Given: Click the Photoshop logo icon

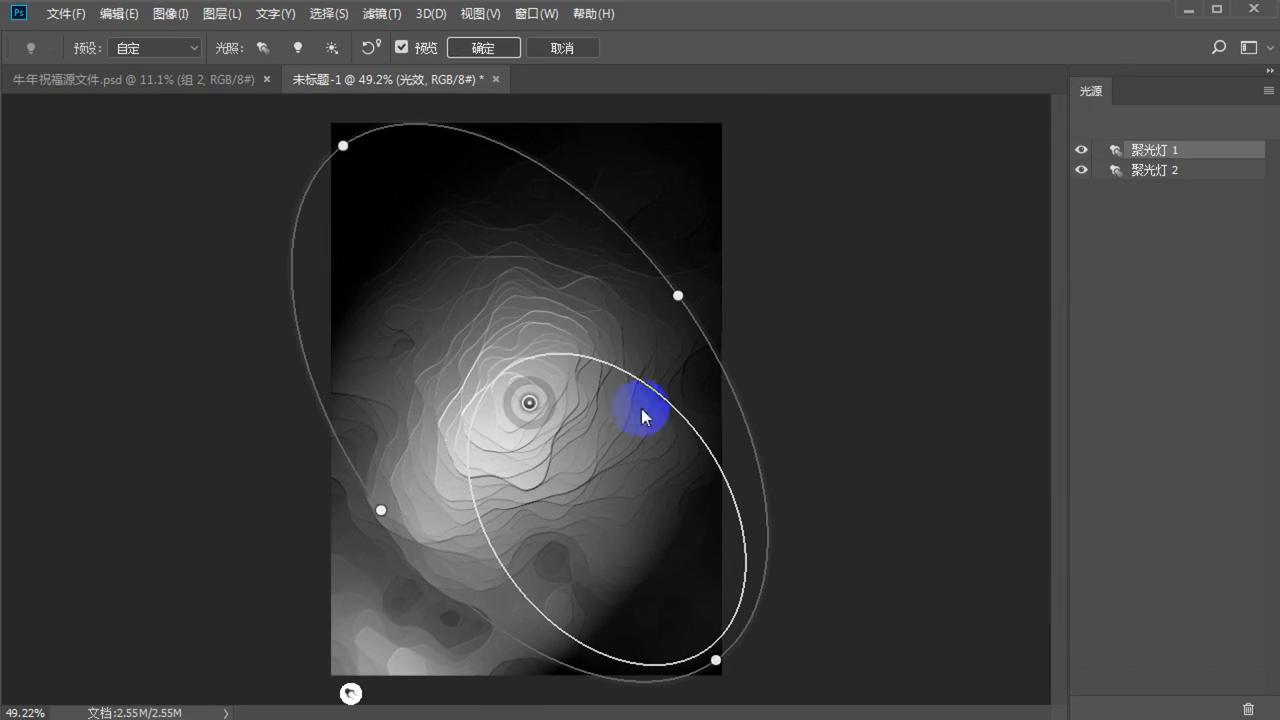Looking at the screenshot, I should 18,13.
